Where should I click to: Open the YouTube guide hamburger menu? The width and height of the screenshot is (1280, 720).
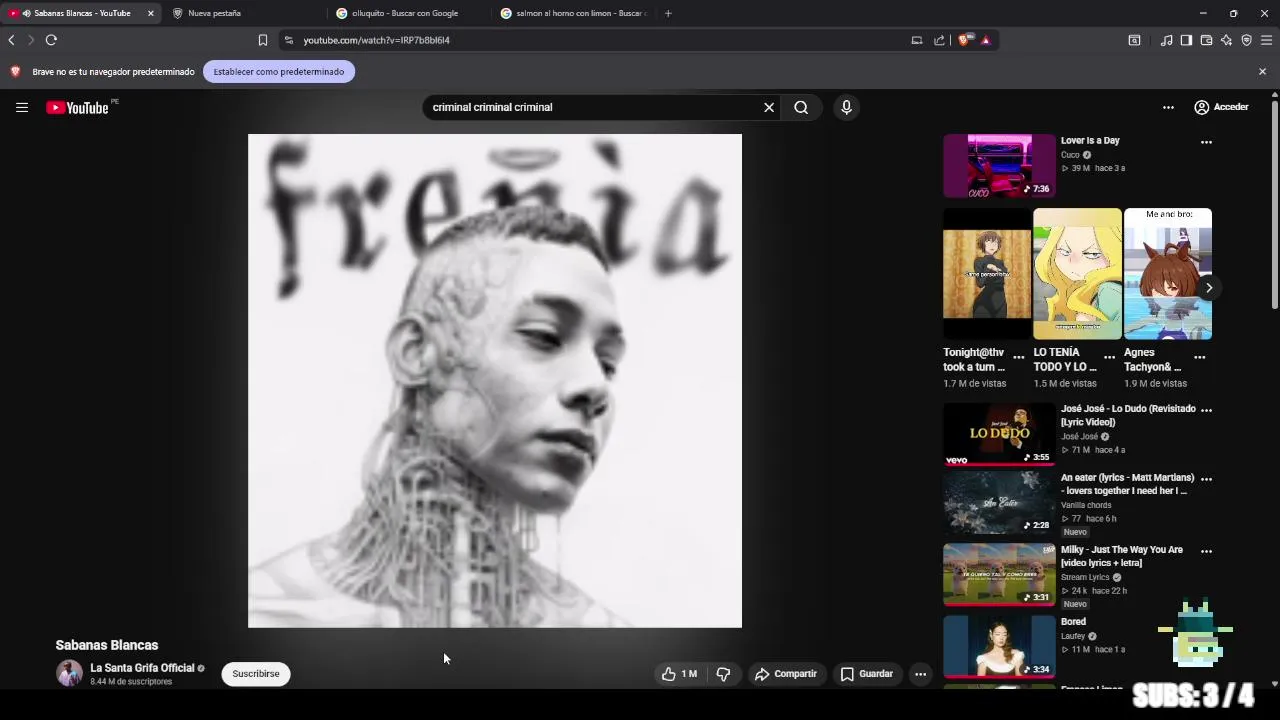point(21,107)
